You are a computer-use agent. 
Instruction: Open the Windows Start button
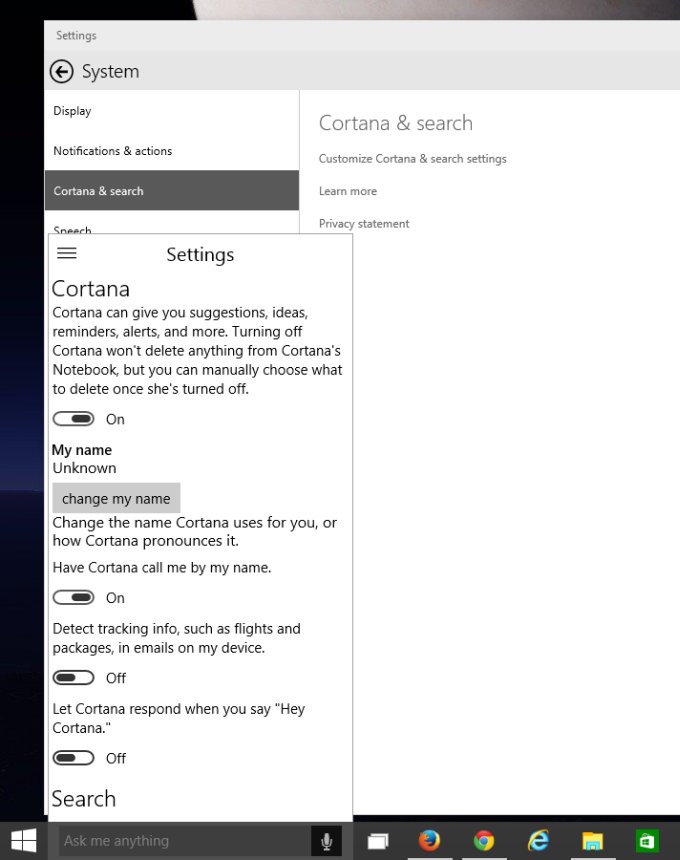point(24,840)
